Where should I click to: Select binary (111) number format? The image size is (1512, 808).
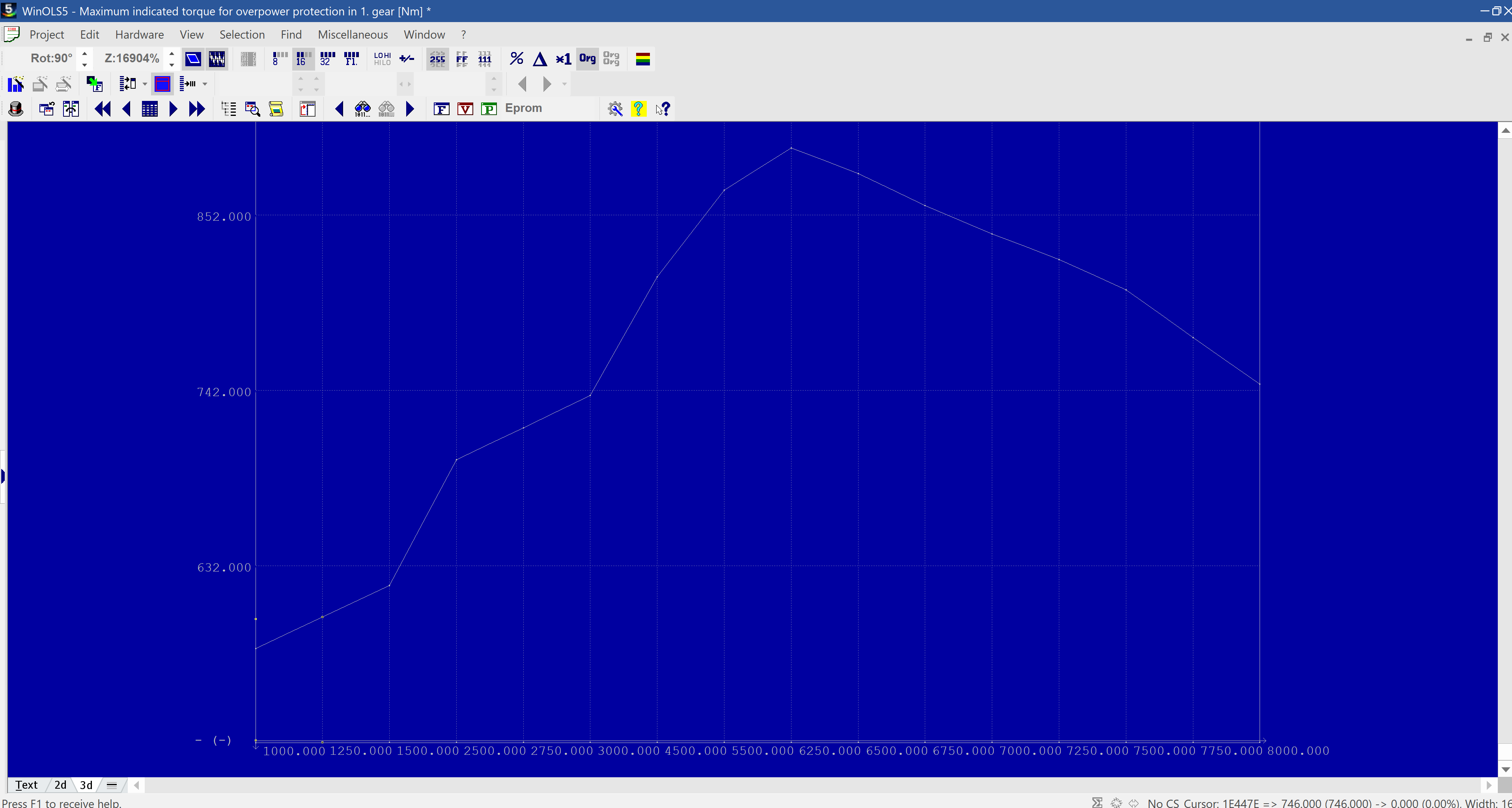485,59
